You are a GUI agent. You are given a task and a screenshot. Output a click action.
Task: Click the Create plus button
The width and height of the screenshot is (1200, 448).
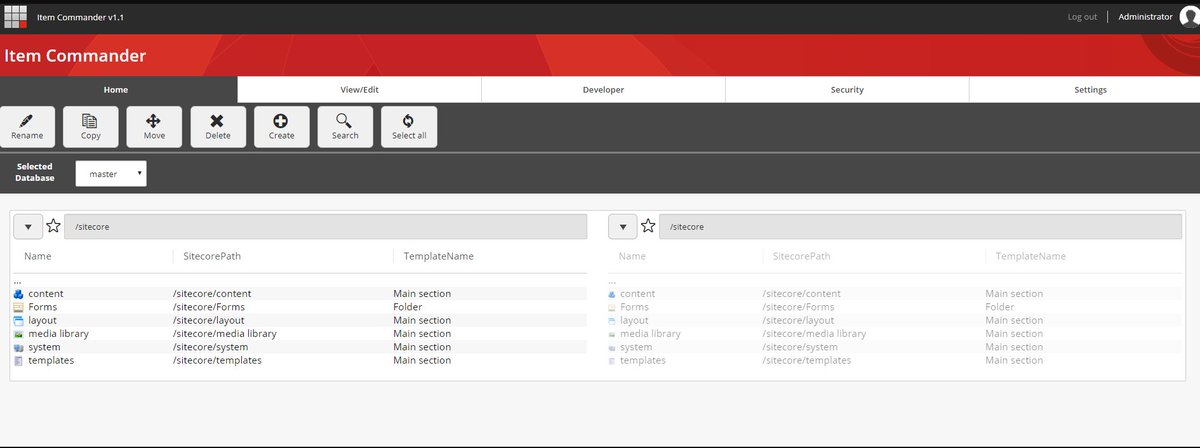(x=282, y=127)
